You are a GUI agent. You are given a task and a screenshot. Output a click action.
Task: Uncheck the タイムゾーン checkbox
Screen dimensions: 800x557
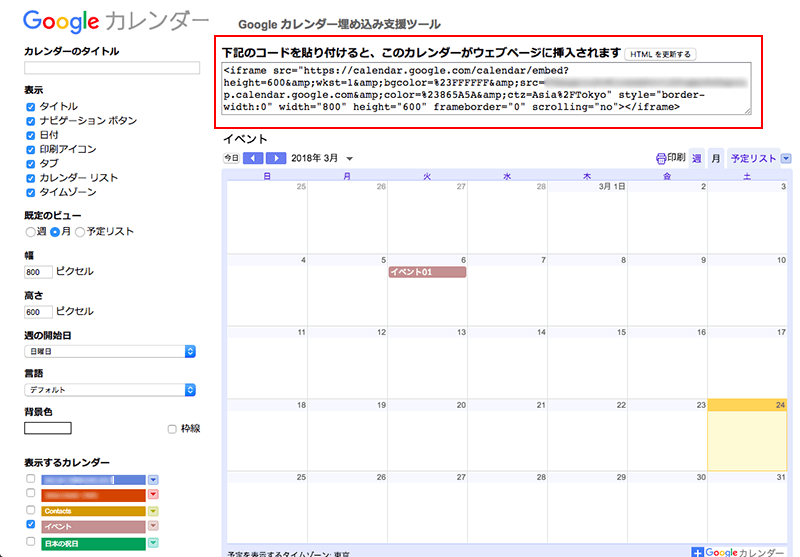coord(31,192)
